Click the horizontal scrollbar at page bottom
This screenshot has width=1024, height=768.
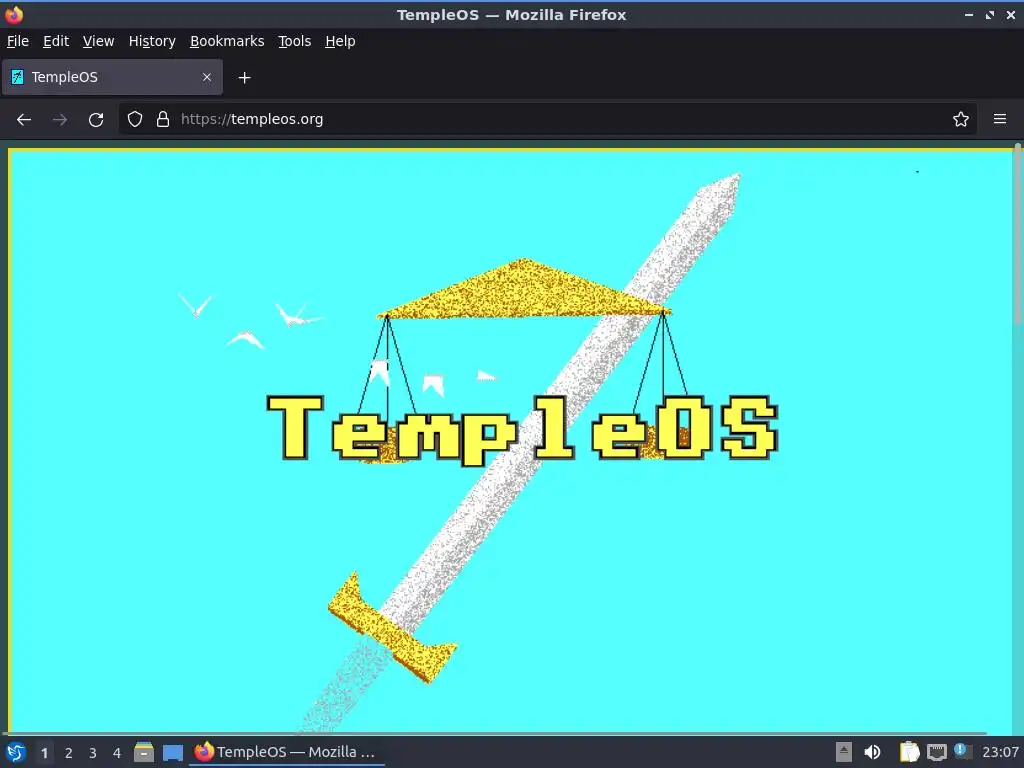tap(495, 733)
